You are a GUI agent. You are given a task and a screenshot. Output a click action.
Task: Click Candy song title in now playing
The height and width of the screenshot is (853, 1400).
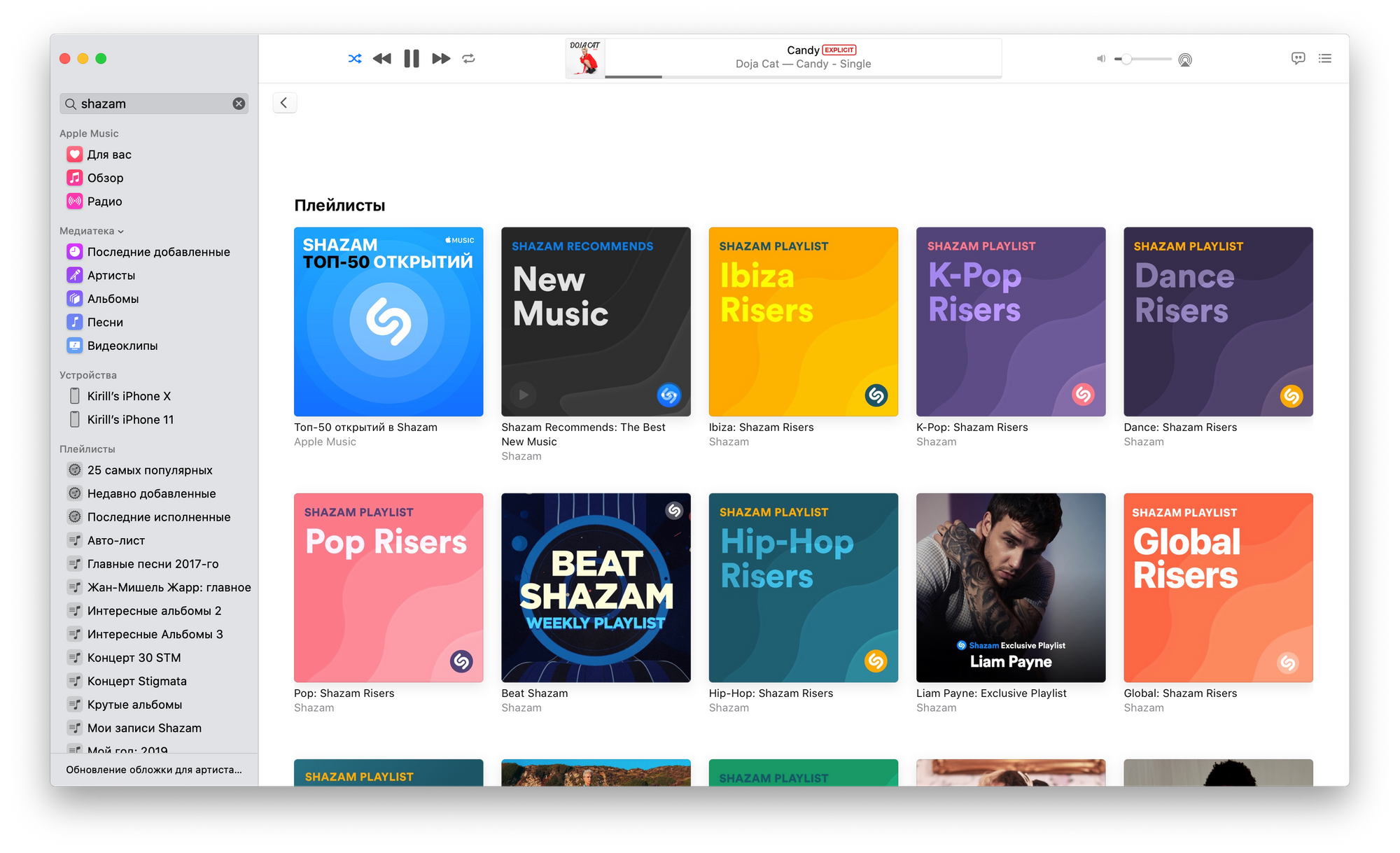[803, 50]
